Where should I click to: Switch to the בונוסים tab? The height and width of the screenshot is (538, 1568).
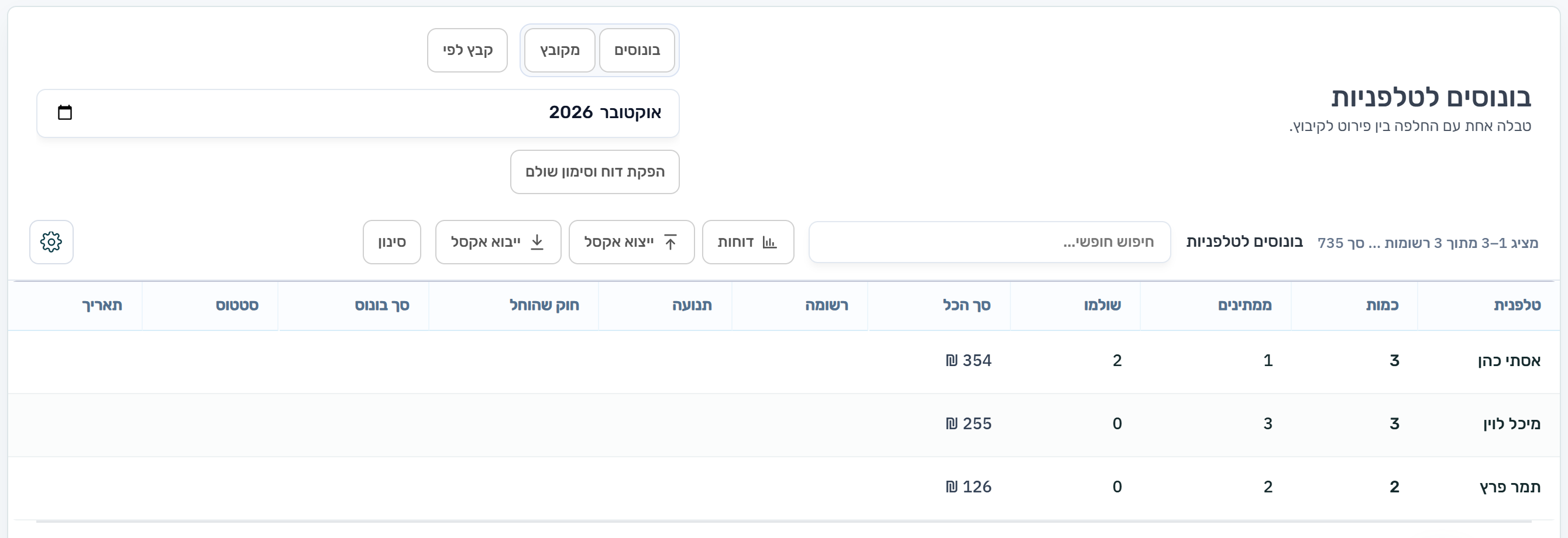pos(637,50)
